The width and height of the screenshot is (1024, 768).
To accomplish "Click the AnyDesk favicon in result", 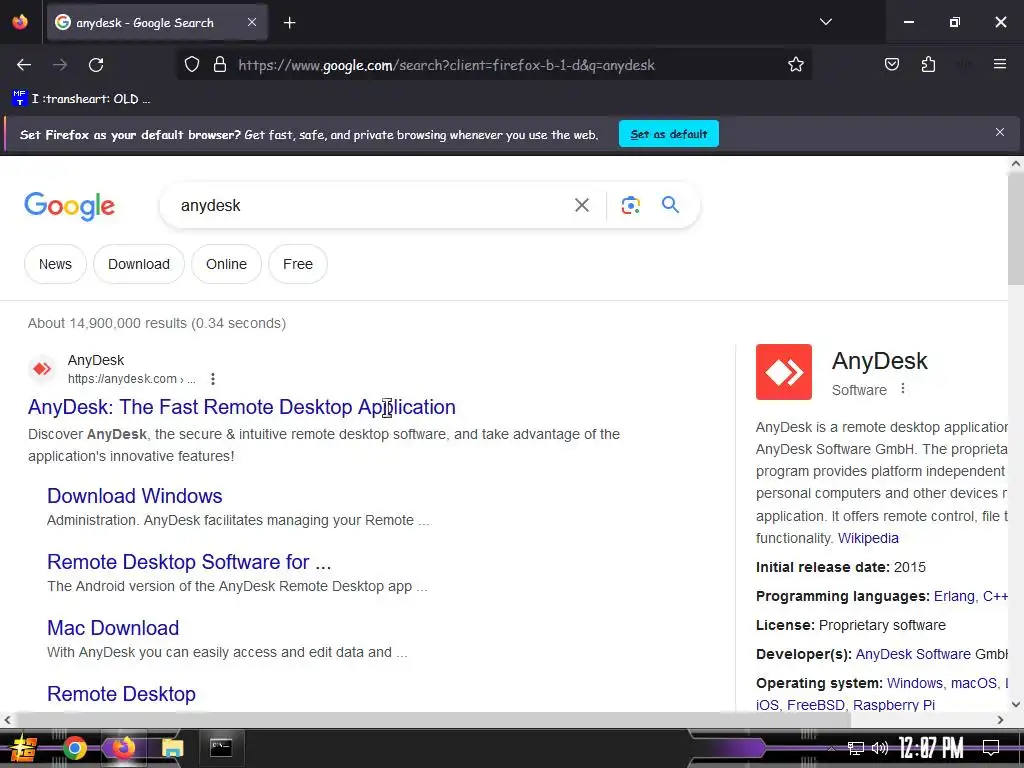I will pyautogui.click(x=42, y=369).
